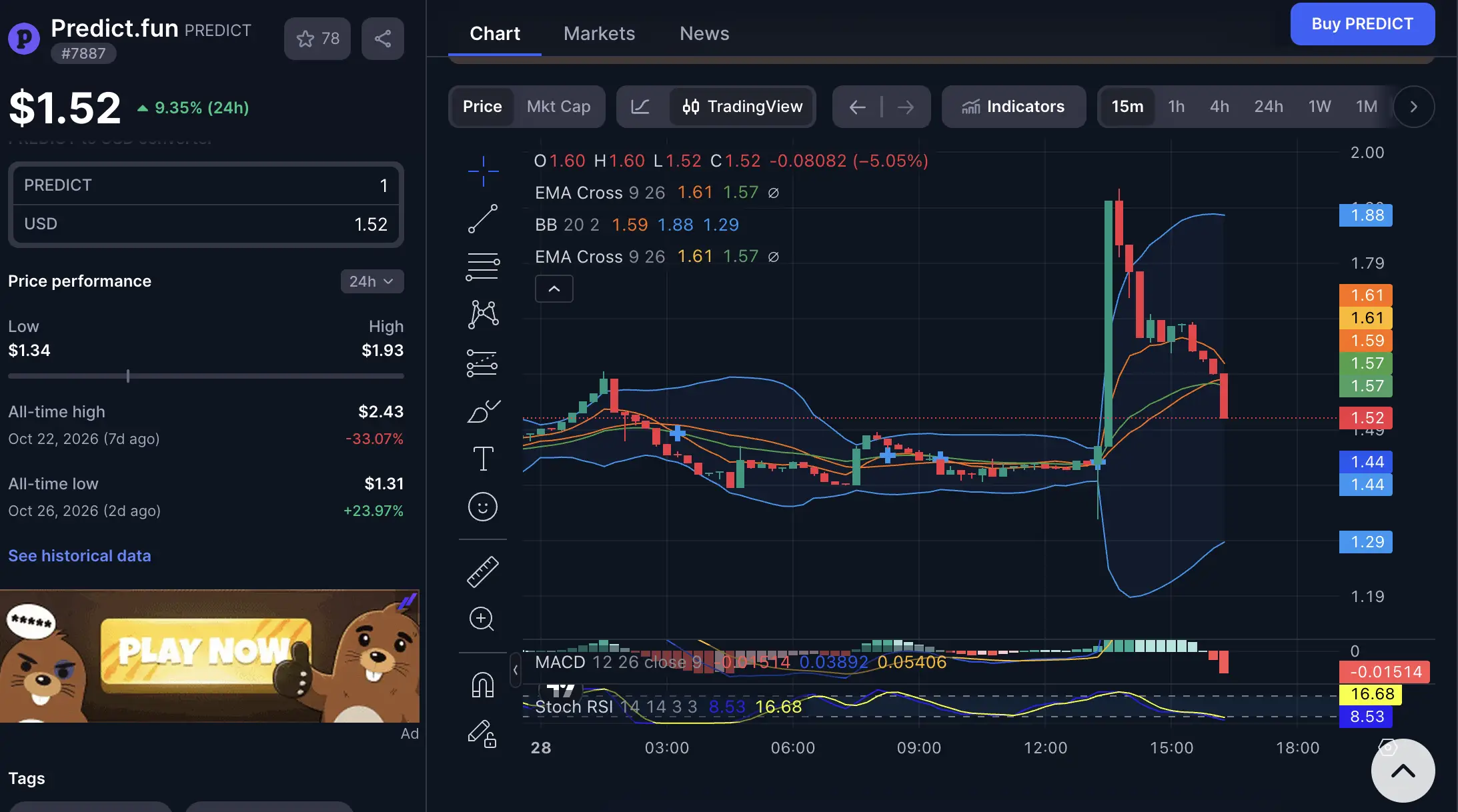This screenshot has height=812, width=1458.
Task: Select the pattern drawing tool
Action: (483, 314)
